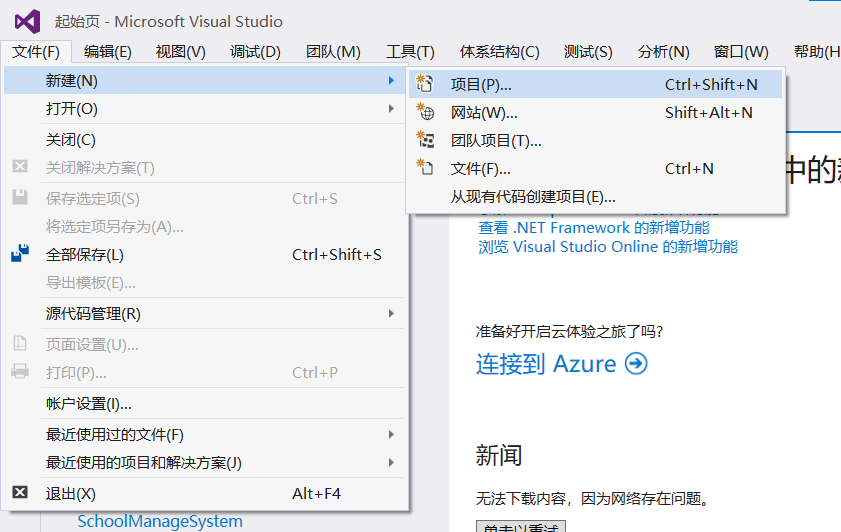841x532 pixels.
Task: Expand the 新建(N) submenu arrow
Action: [x=391, y=80]
